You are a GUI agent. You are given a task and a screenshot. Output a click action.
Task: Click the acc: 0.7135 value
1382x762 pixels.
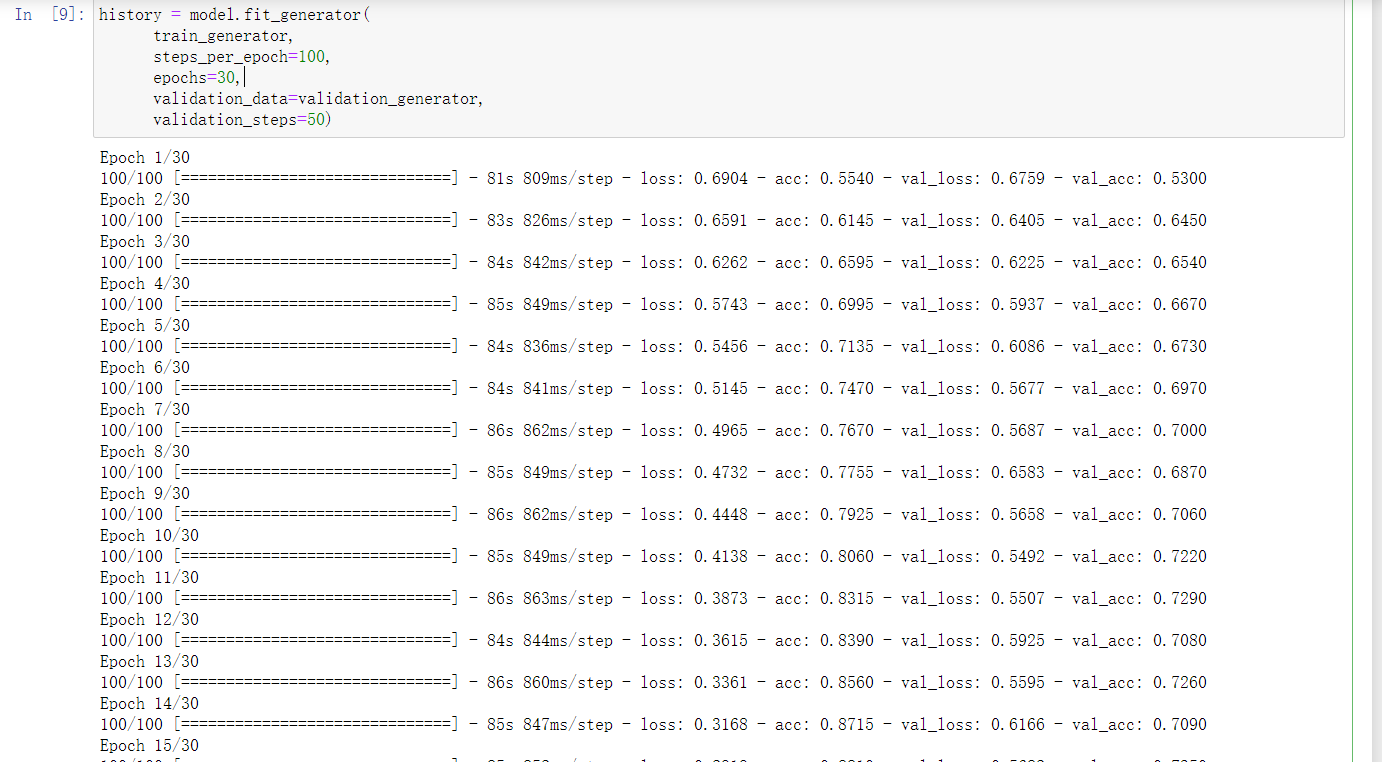(824, 347)
